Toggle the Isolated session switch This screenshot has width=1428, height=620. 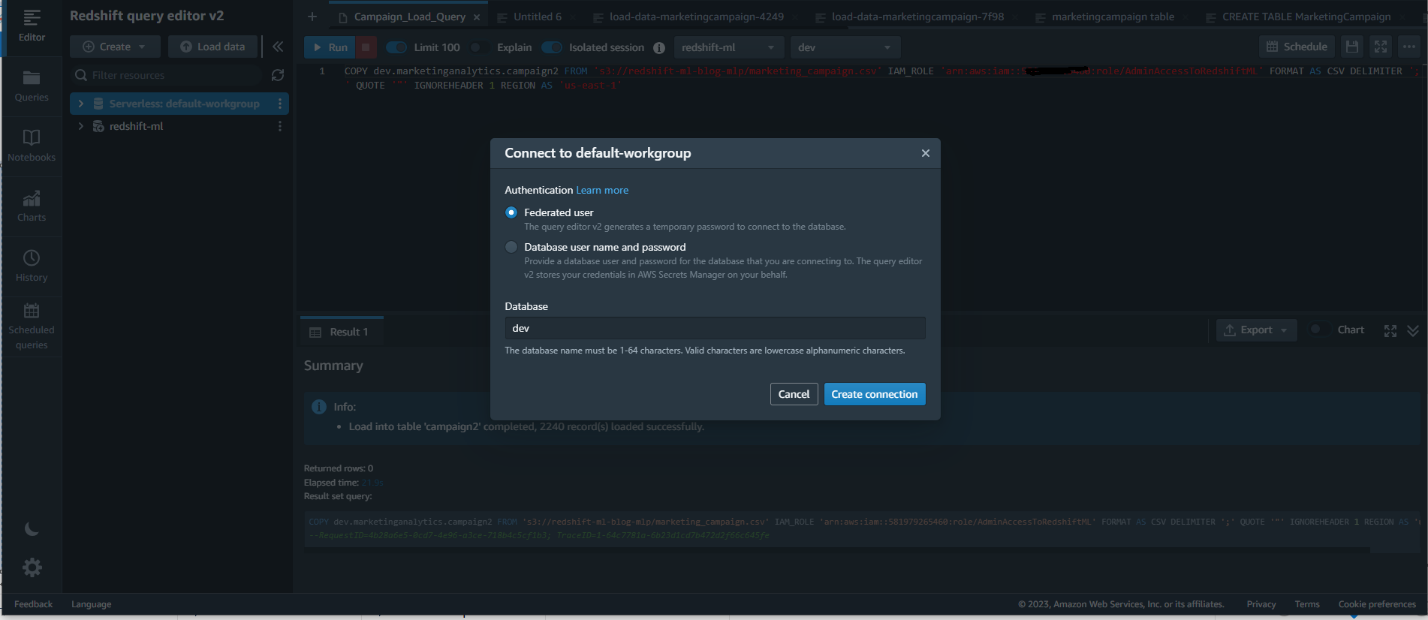click(x=551, y=47)
